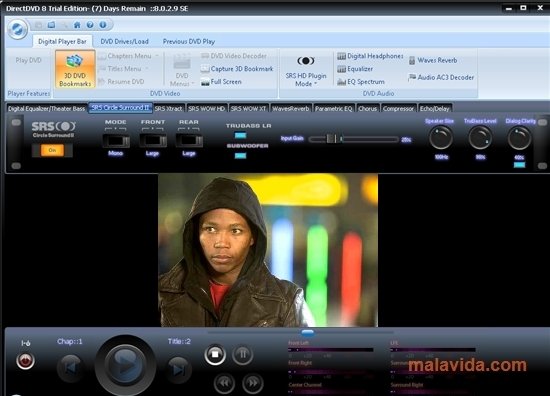Click the SRS HD Plugin Mode icon
Screen dimensions: 550x396
pos(306,61)
